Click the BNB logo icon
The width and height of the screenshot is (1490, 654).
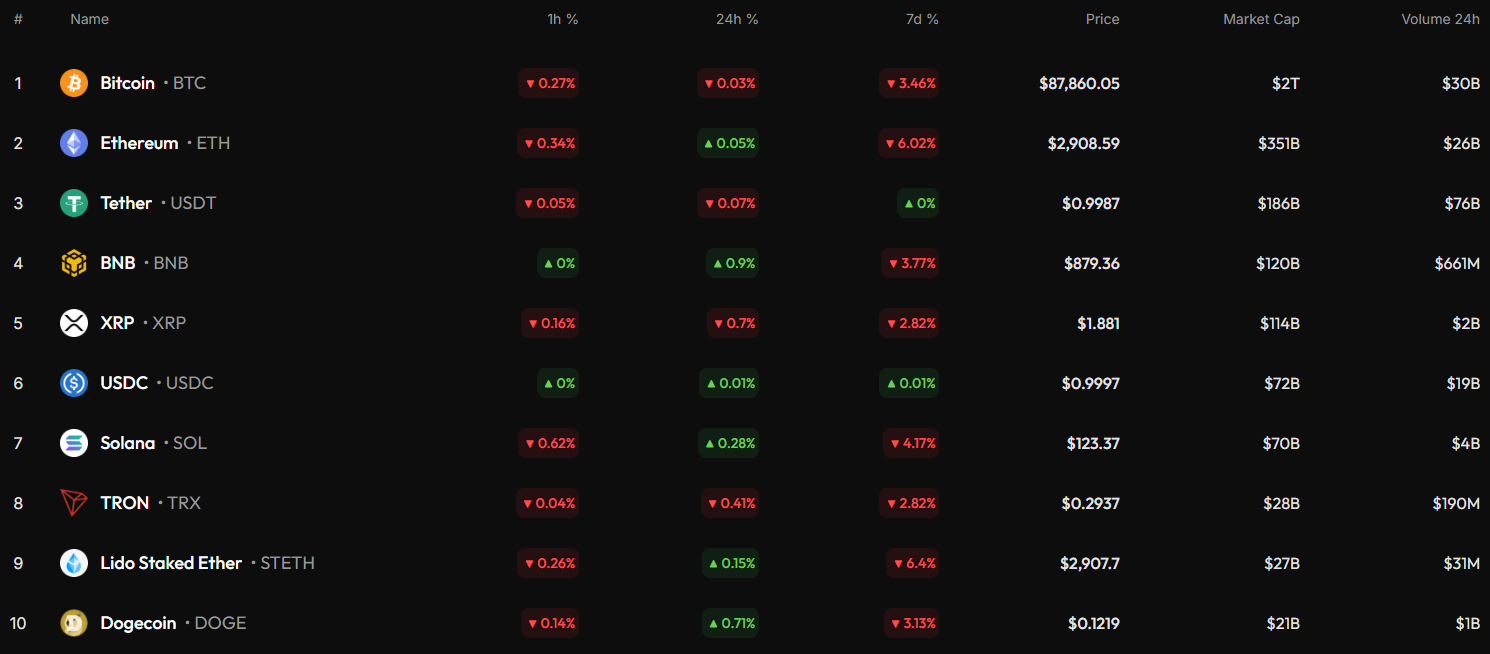point(74,263)
